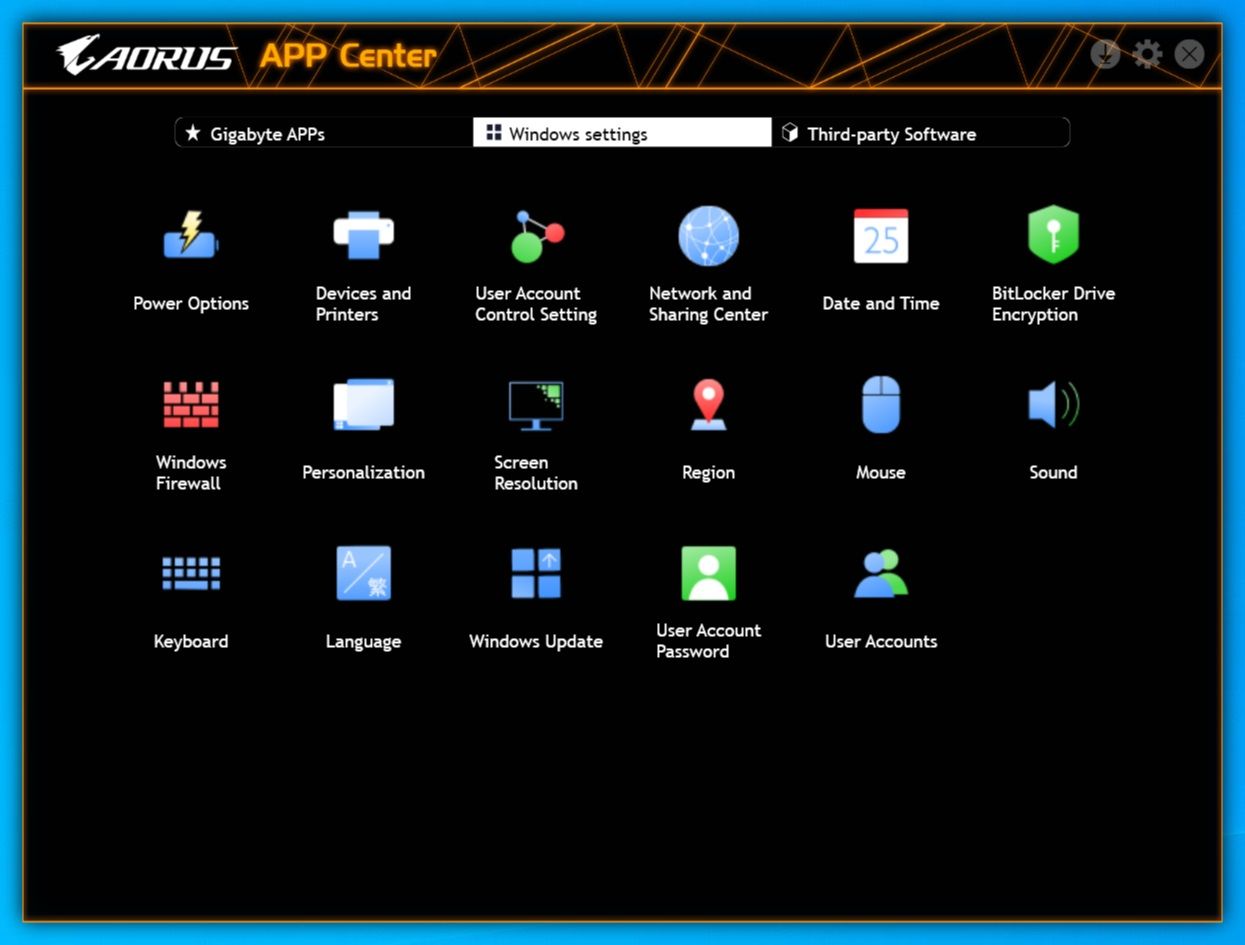Open APP Center settings gear

pyautogui.click(x=1147, y=54)
